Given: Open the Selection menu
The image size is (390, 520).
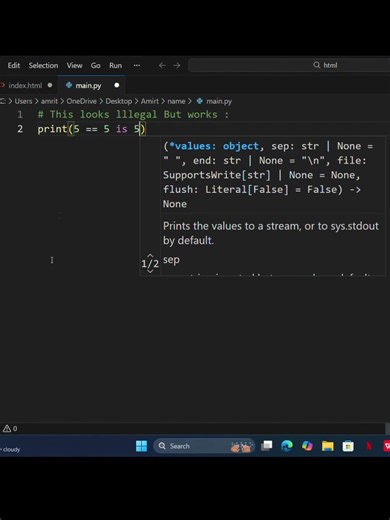Looking at the screenshot, I should 43,65.
